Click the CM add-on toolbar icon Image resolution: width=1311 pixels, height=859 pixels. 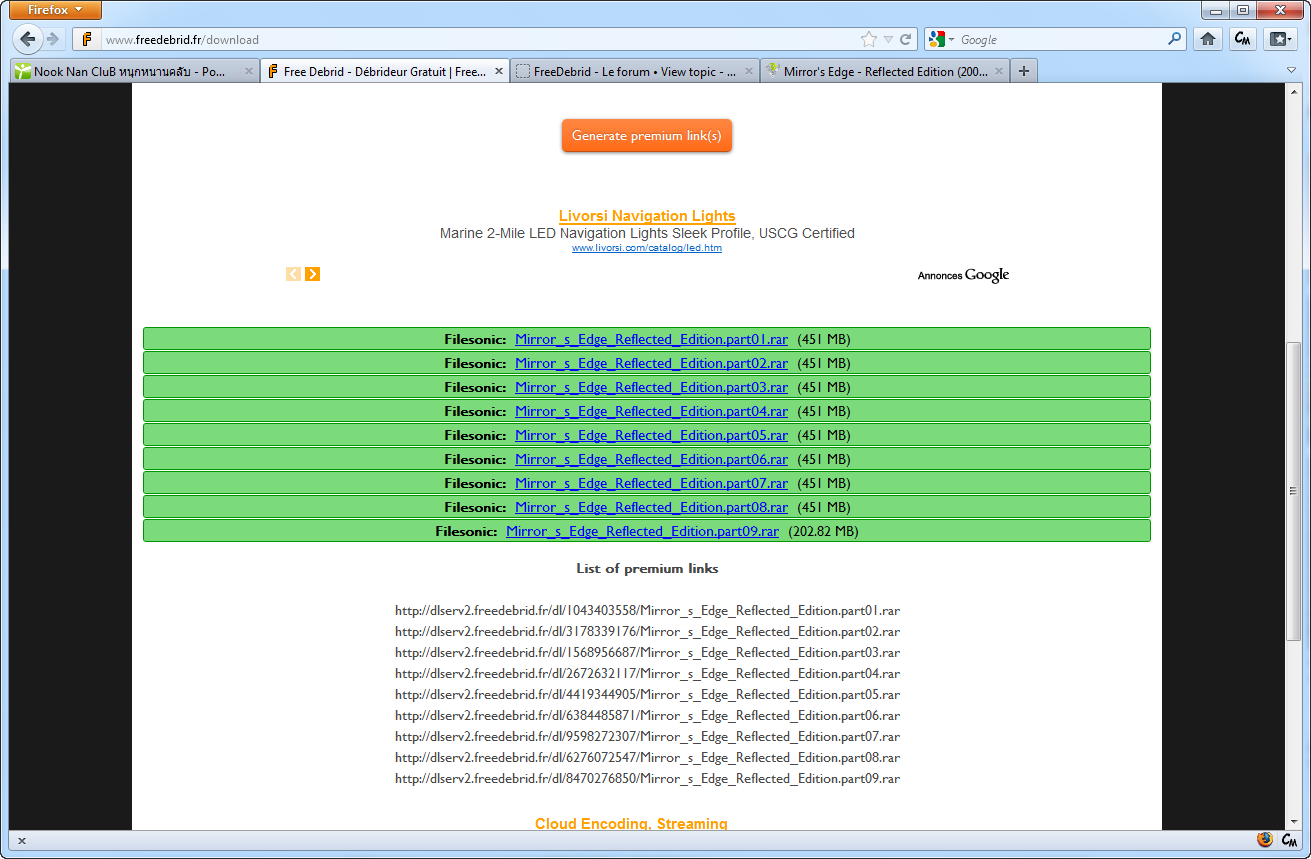pos(1243,39)
